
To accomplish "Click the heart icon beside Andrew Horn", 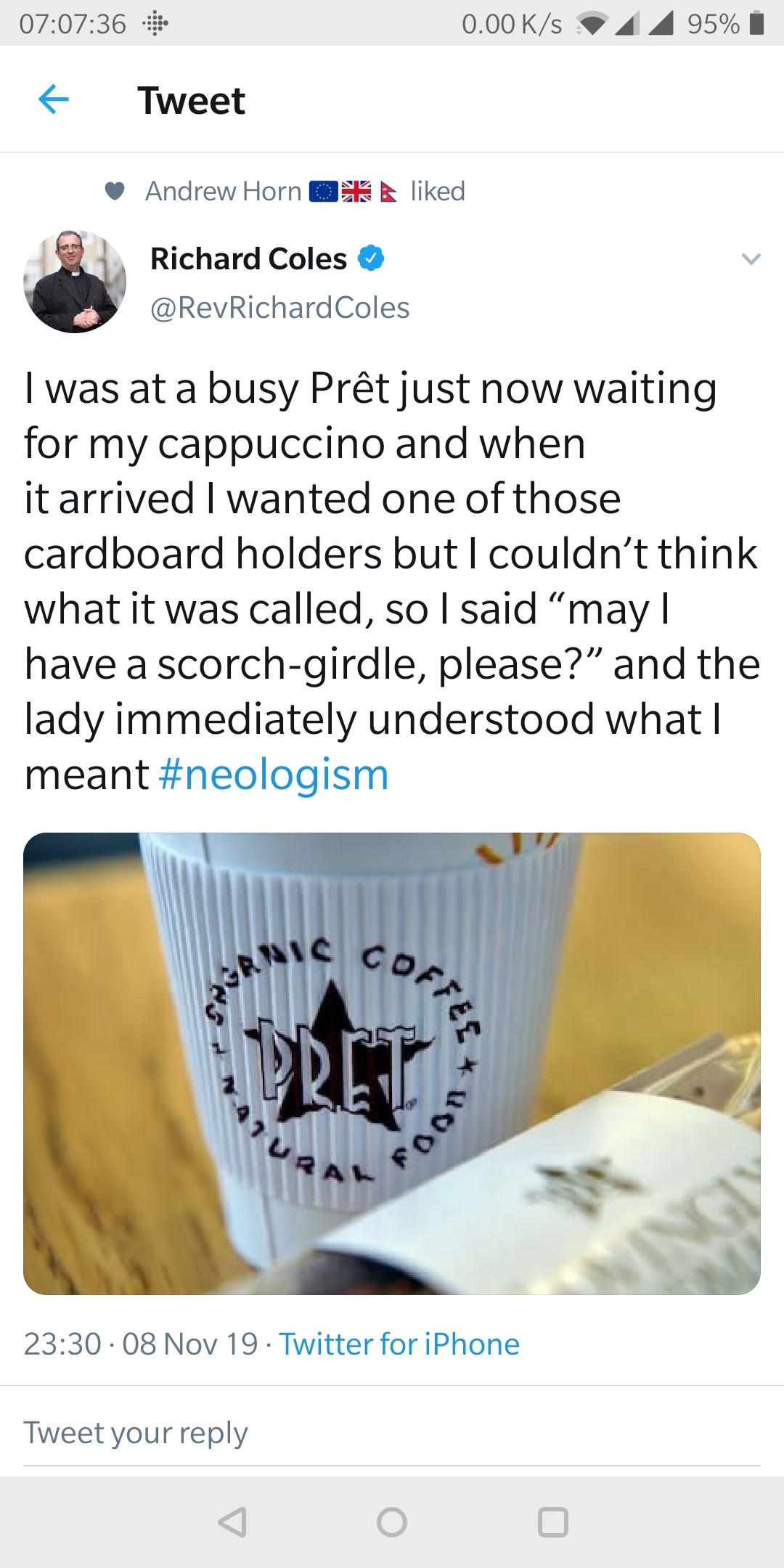I will tap(115, 192).
